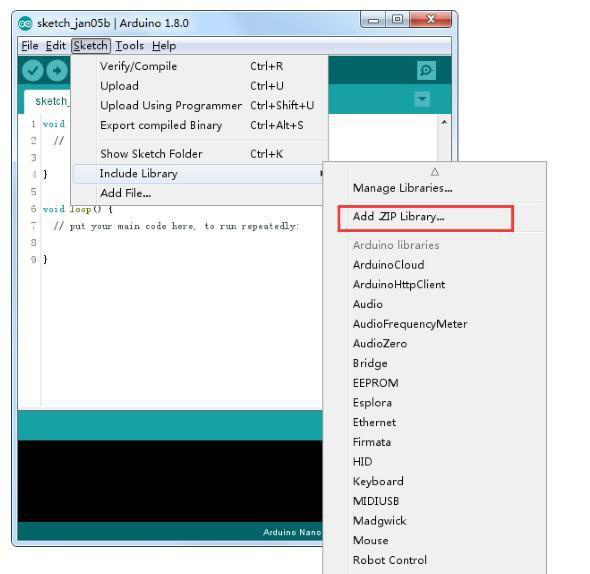Click the Upload arrow toolbar icon
Viewport: 590px width, 574px height.
click(57, 70)
